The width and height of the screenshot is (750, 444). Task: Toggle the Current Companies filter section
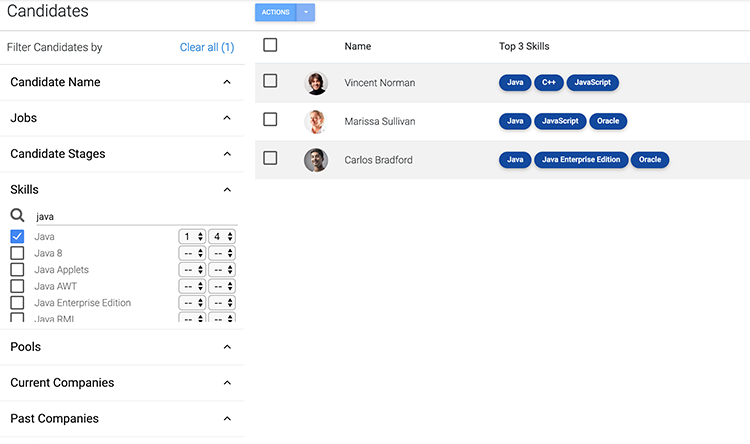(227, 383)
